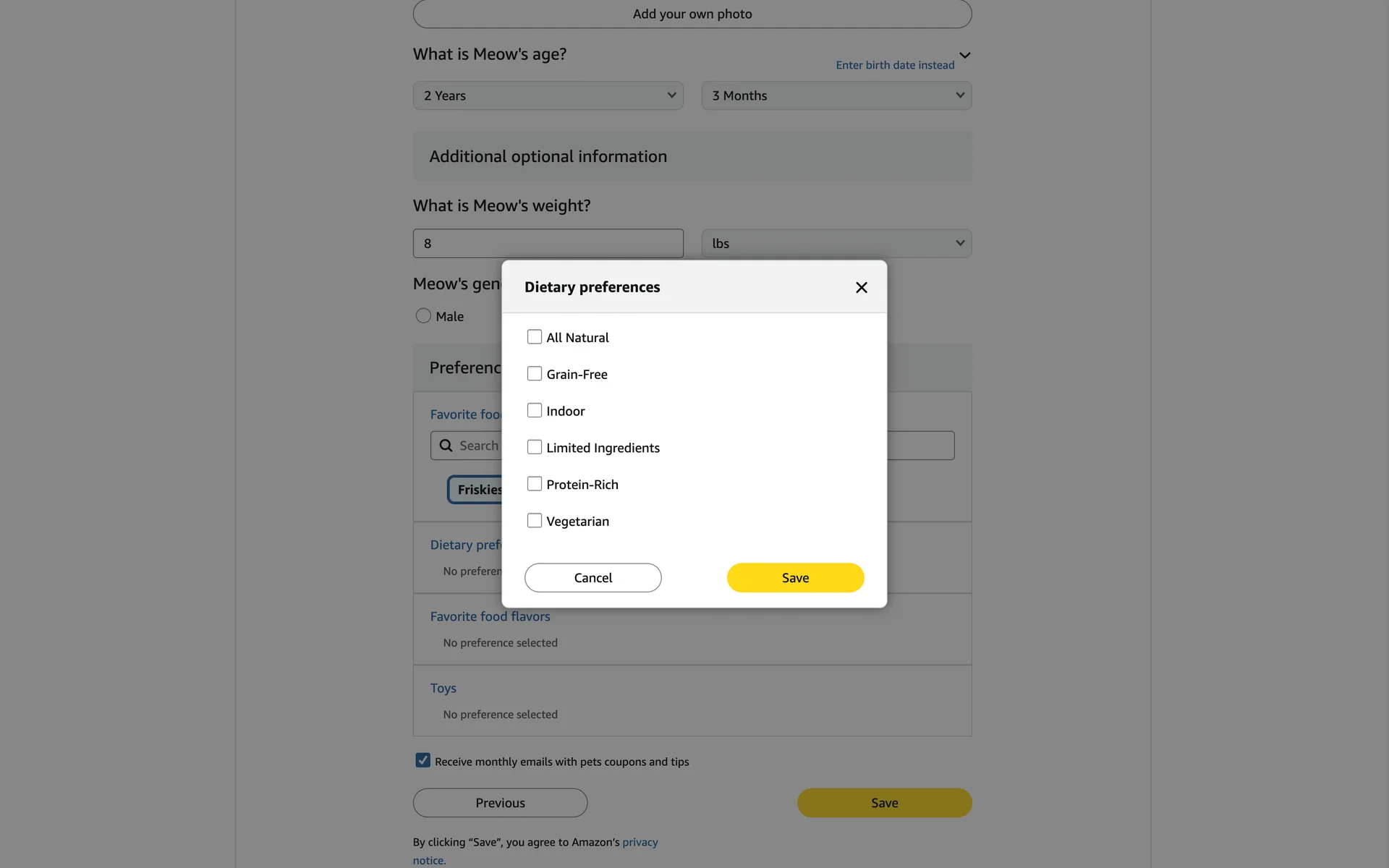This screenshot has width=1389, height=868.
Task: Tick the Grain-Free checkbox
Action: click(x=535, y=374)
